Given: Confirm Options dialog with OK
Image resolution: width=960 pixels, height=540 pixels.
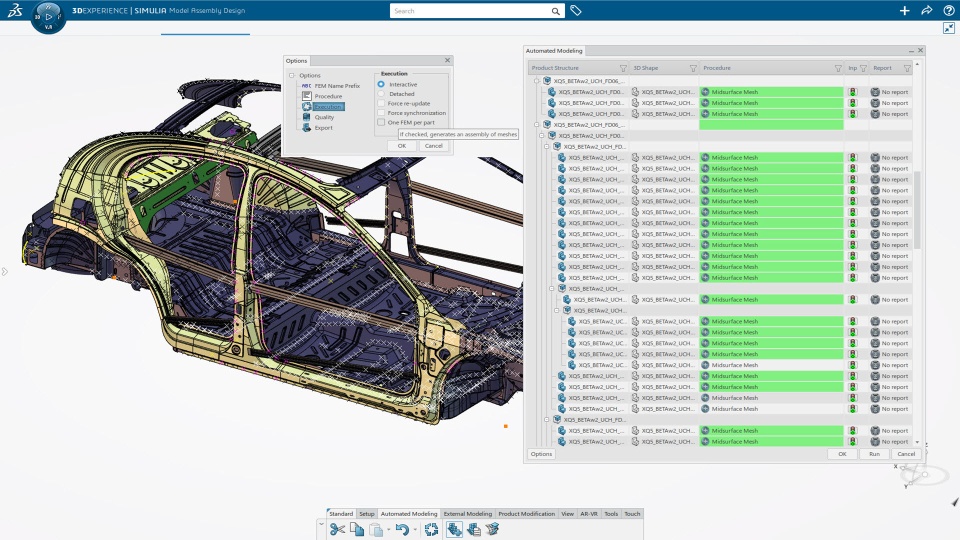Looking at the screenshot, I should click(x=402, y=146).
